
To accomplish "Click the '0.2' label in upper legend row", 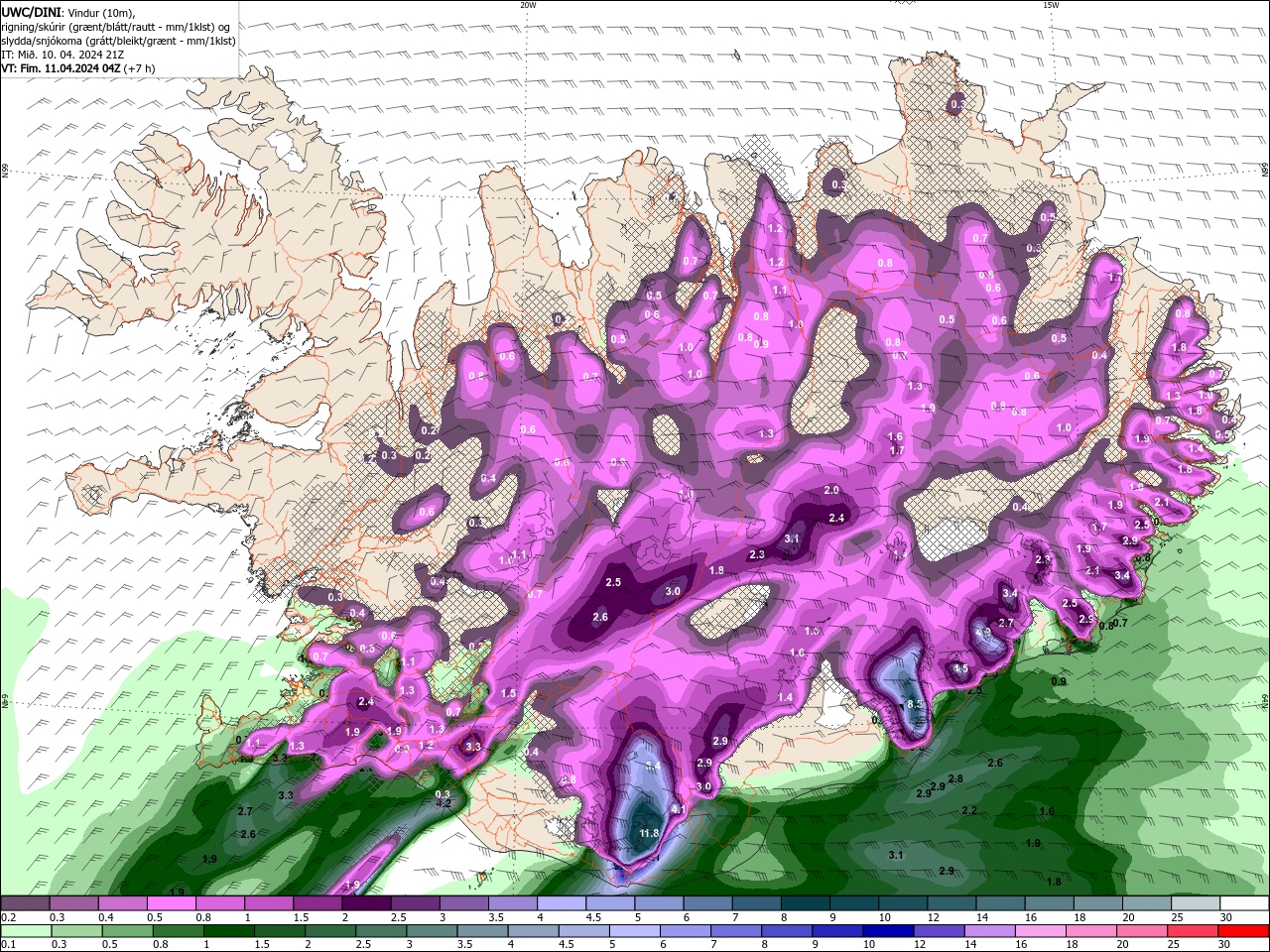I will 9,917.
